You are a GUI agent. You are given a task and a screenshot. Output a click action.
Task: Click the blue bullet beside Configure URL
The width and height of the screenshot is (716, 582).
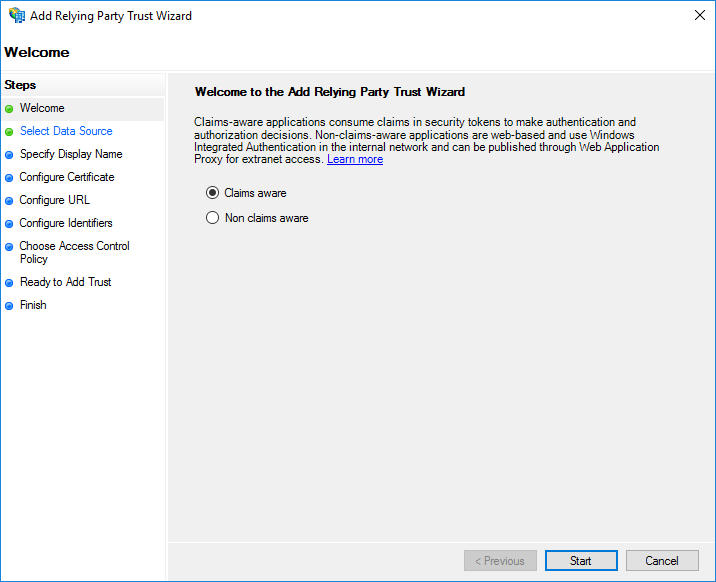[x=10, y=201]
